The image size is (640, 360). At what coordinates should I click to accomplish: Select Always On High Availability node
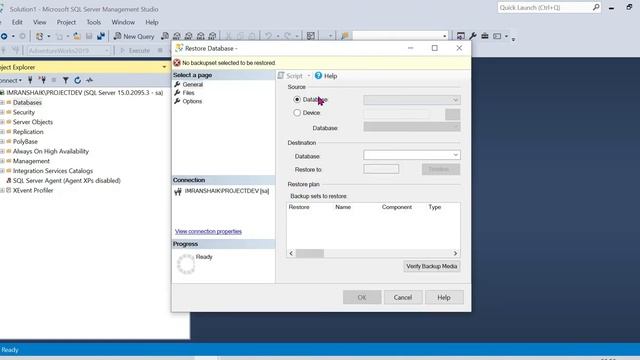(x=51, y=151)
